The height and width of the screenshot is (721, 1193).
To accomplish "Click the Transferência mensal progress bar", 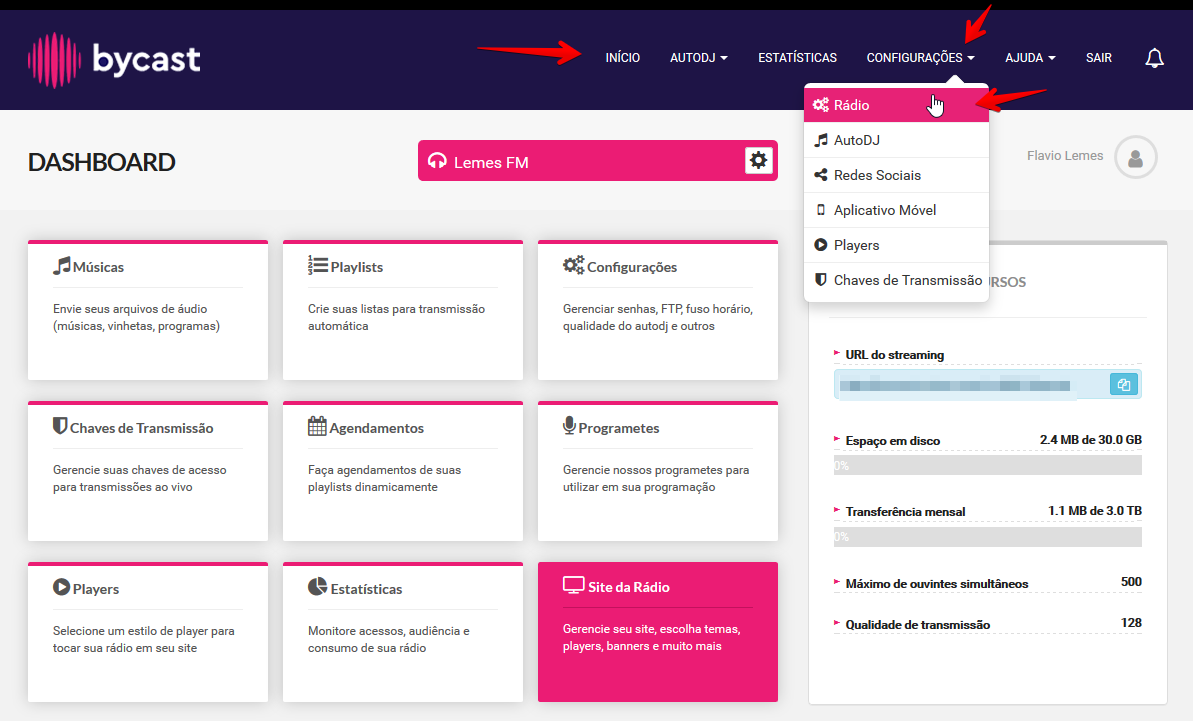I will [988, 536].
